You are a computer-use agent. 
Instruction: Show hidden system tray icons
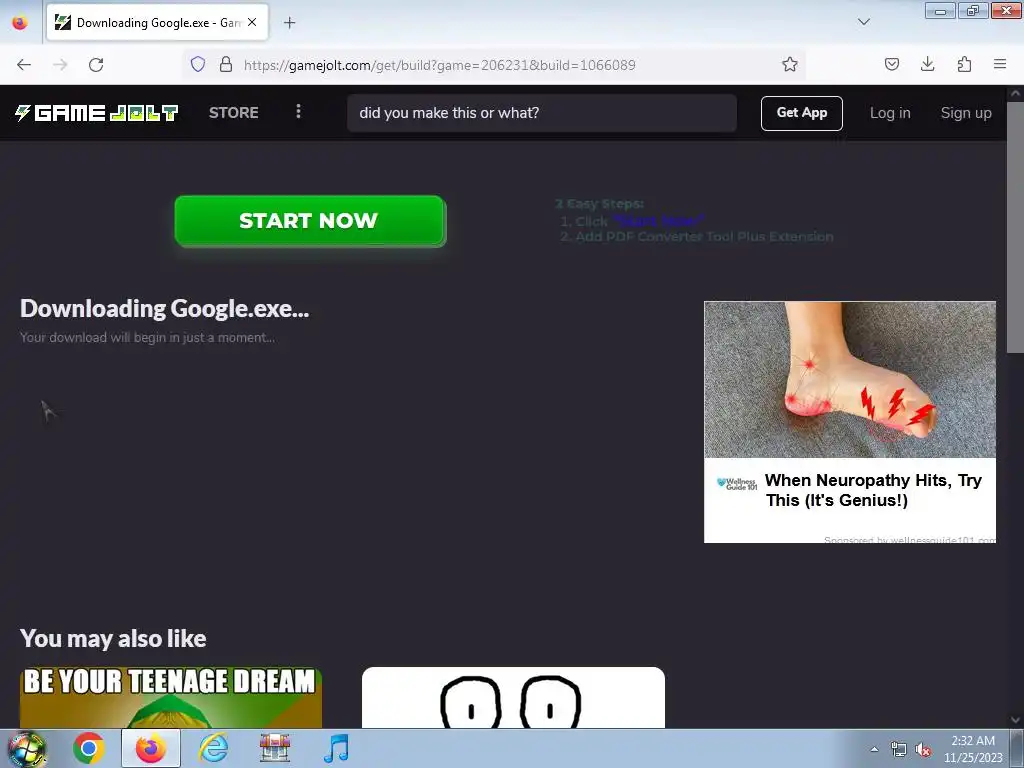tap(874, 749)
